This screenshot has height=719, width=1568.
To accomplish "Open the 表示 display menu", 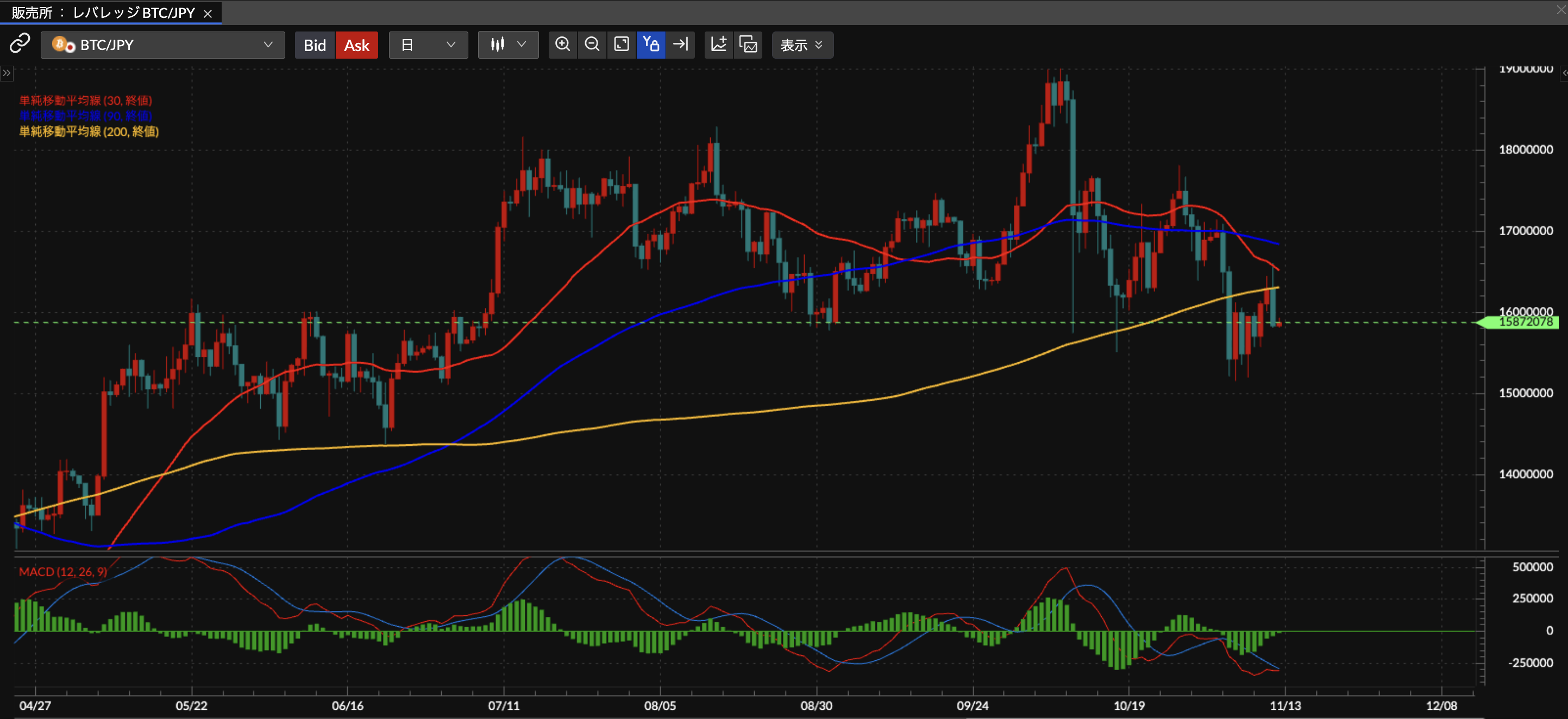I will point(801,45).
